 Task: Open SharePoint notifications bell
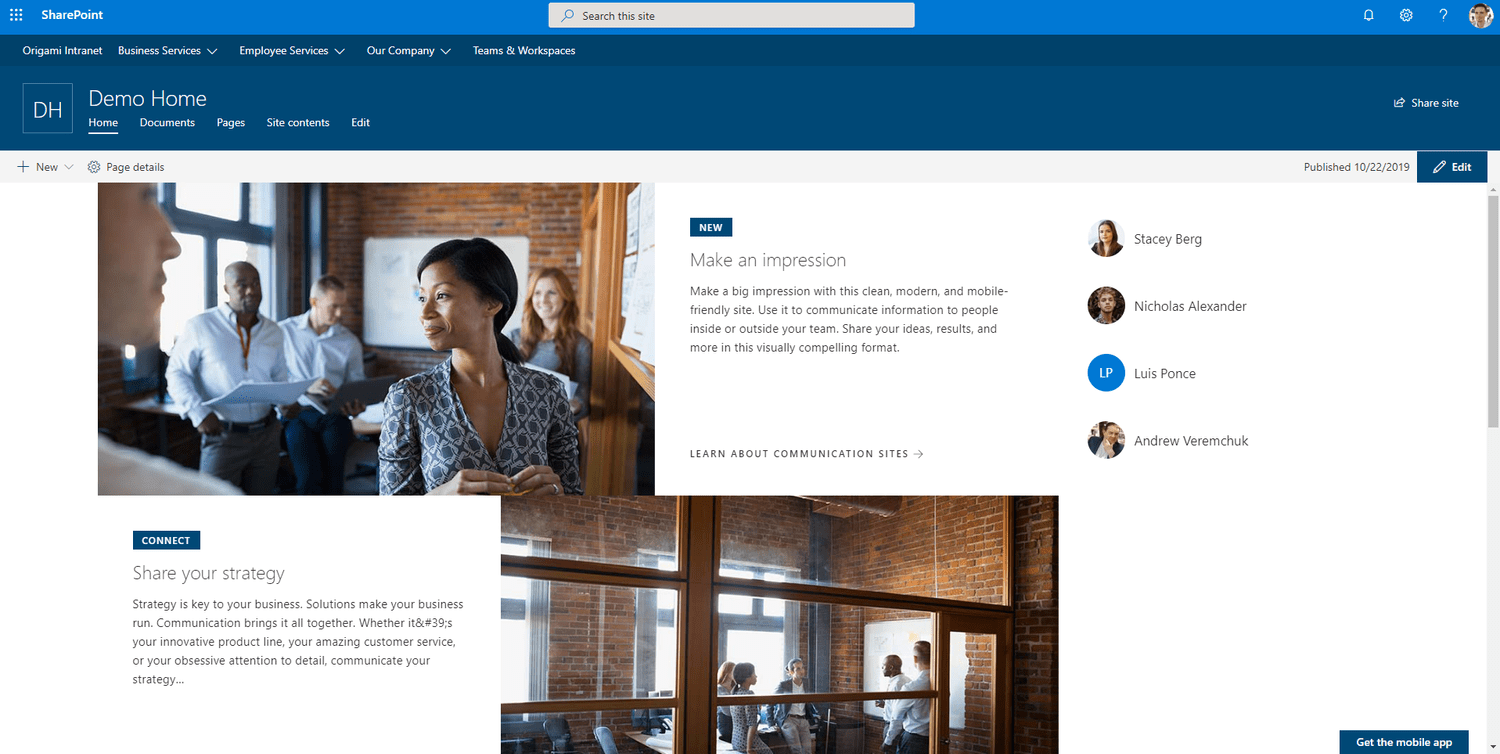(1368, 15)
